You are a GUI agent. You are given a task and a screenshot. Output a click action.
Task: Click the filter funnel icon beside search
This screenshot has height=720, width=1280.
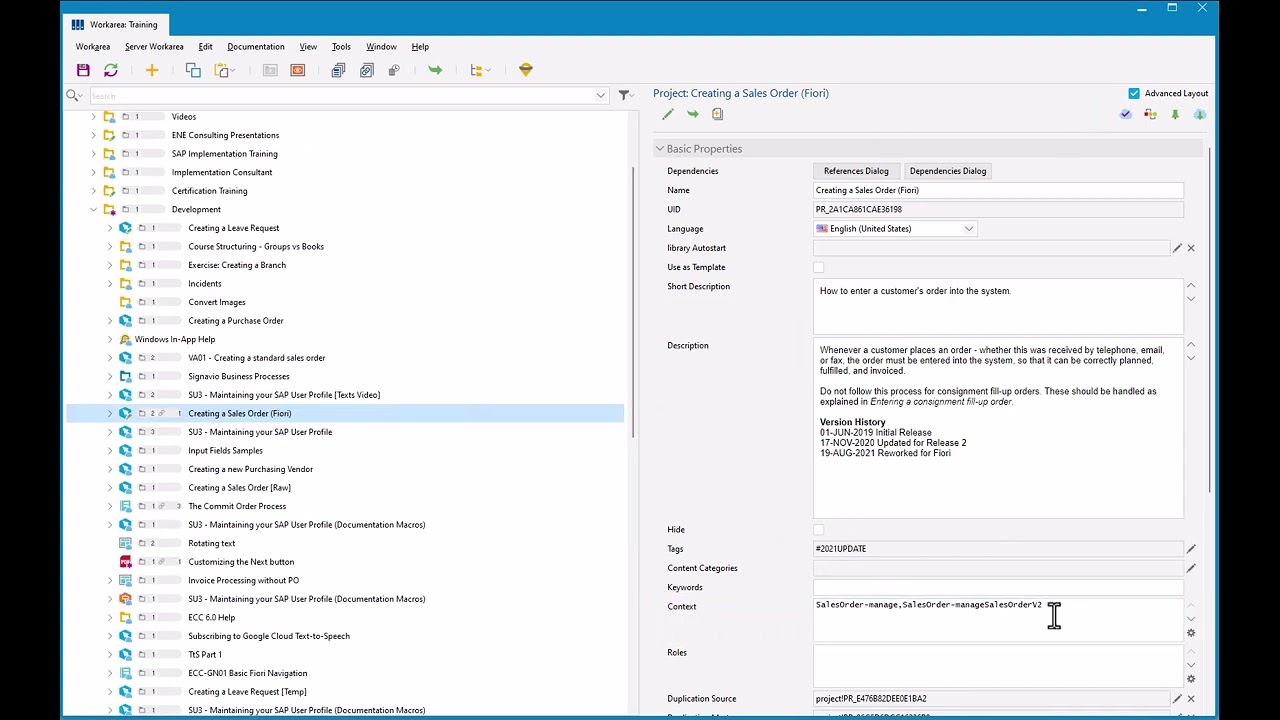624,95
